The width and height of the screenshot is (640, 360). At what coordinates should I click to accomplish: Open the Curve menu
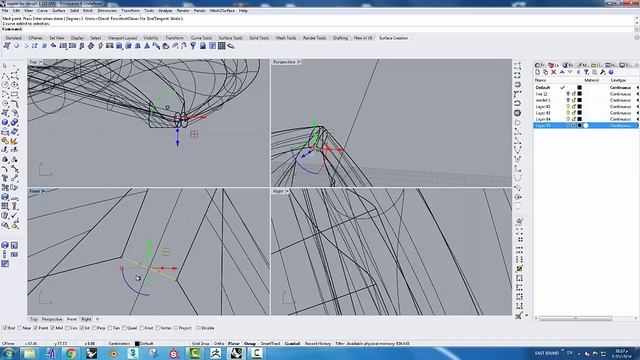pos(42,11)
